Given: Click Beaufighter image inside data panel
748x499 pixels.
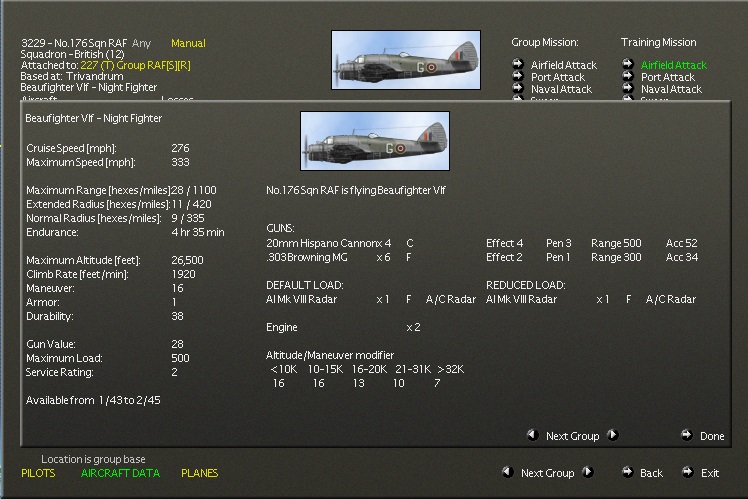Looking at the screenshot, I should [375, 141].
